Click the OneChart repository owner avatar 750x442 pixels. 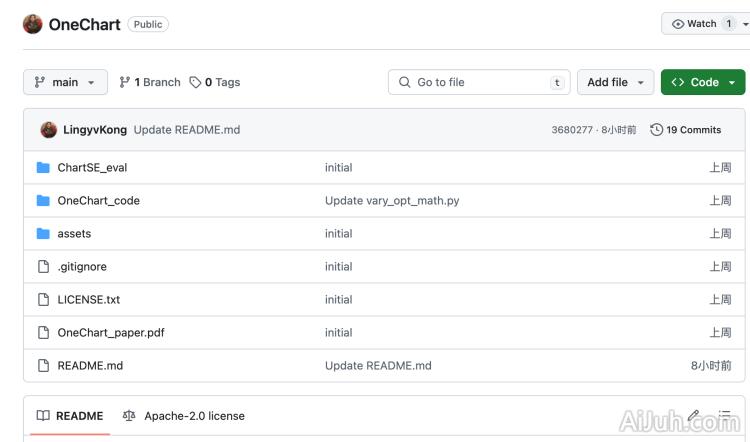(33, 24)
